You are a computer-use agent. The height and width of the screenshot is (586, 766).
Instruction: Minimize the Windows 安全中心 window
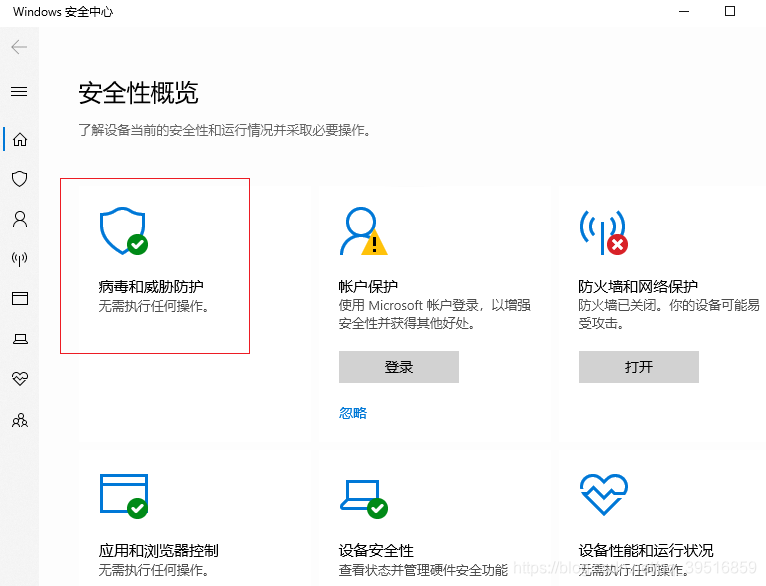click(684, 11)
